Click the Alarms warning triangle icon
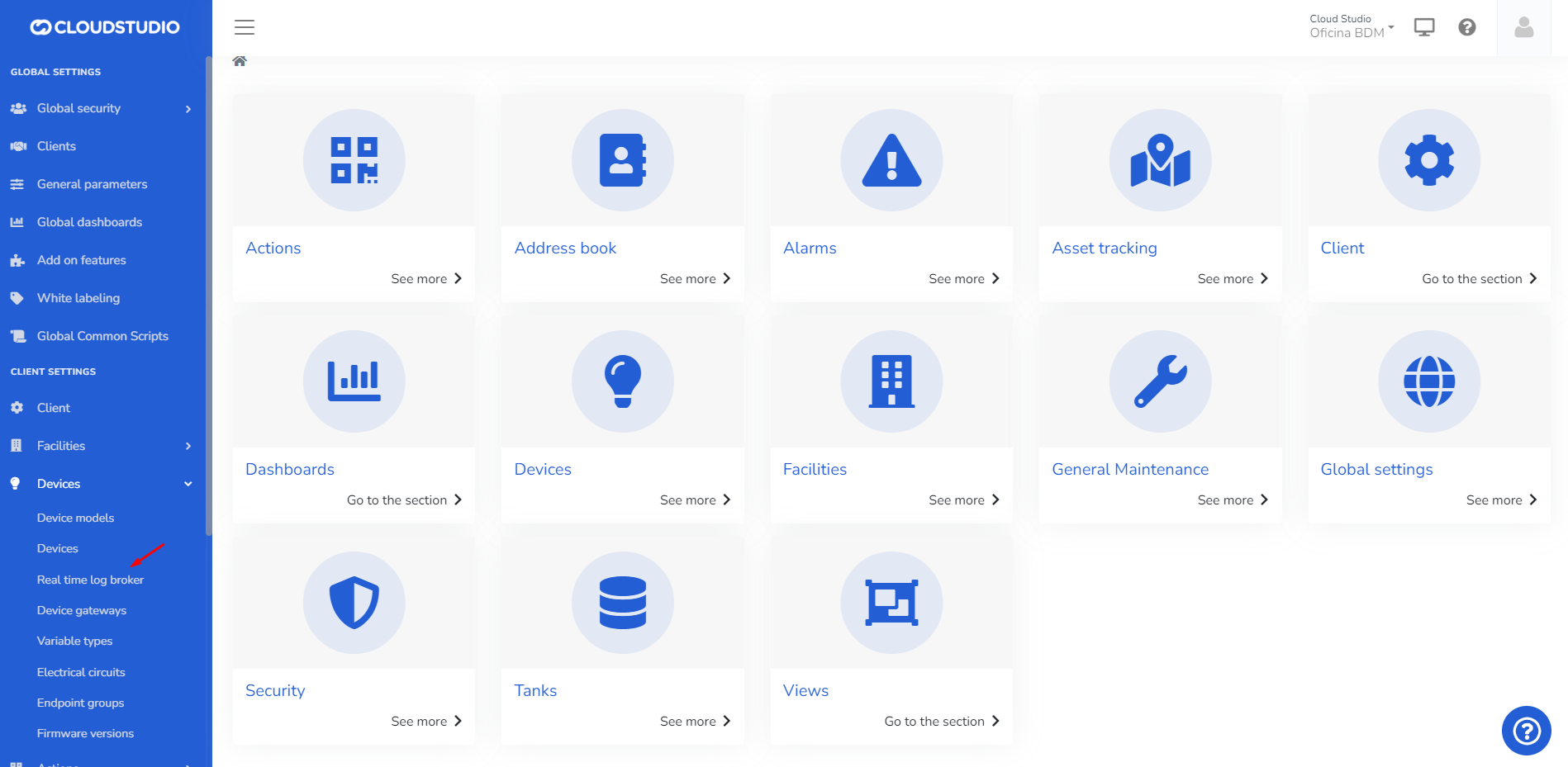Image resolution: width=1568 pixels, height=767 pixels. (891, 160)
